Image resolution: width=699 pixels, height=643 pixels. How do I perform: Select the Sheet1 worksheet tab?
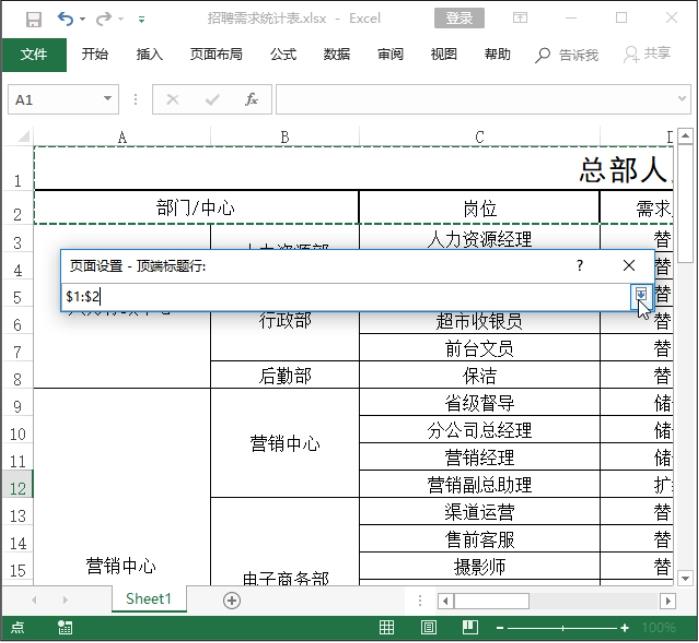tap(148, 599)
